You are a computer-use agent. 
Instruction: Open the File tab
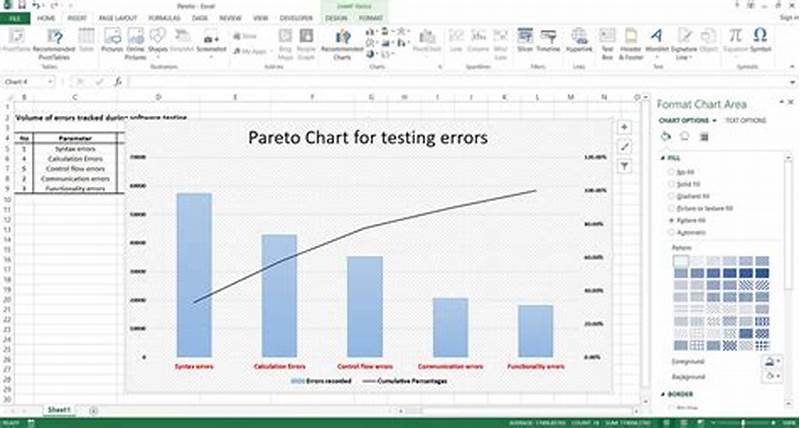(14, 18)
